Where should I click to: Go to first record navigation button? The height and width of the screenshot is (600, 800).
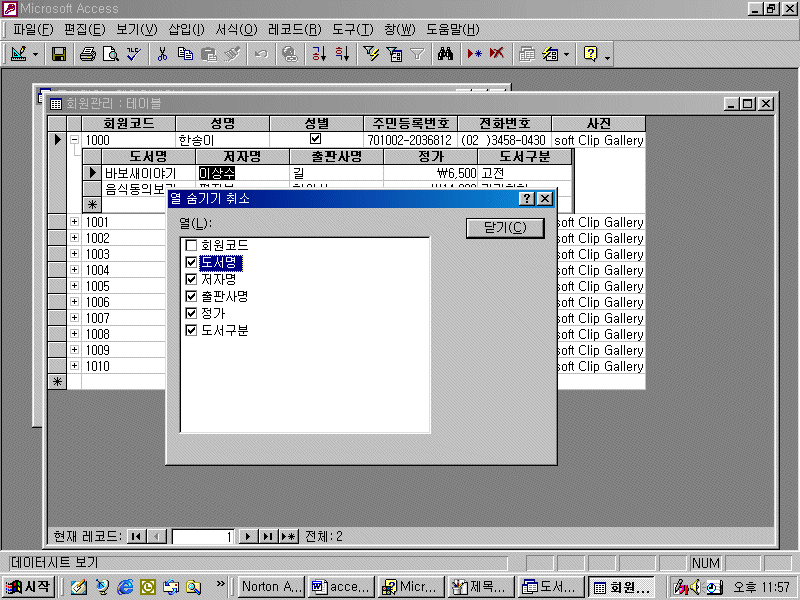tap(136, 536)
